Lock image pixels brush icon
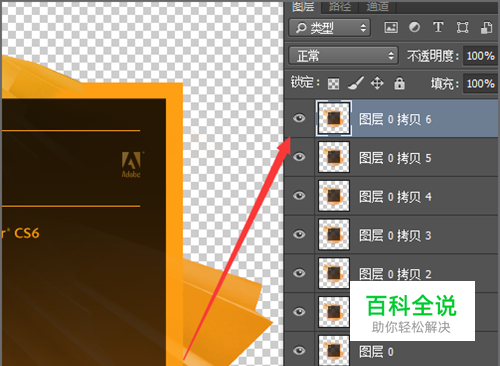 click(356, 83)
